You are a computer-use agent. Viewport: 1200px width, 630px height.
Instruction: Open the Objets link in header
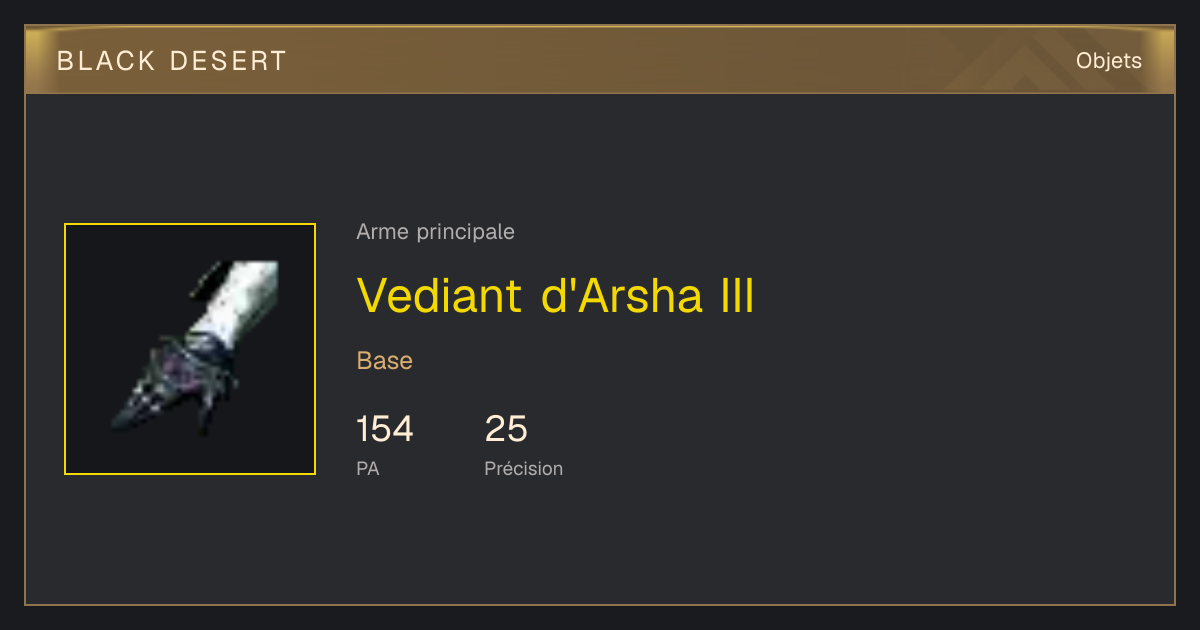click(x=1108, y=61)
